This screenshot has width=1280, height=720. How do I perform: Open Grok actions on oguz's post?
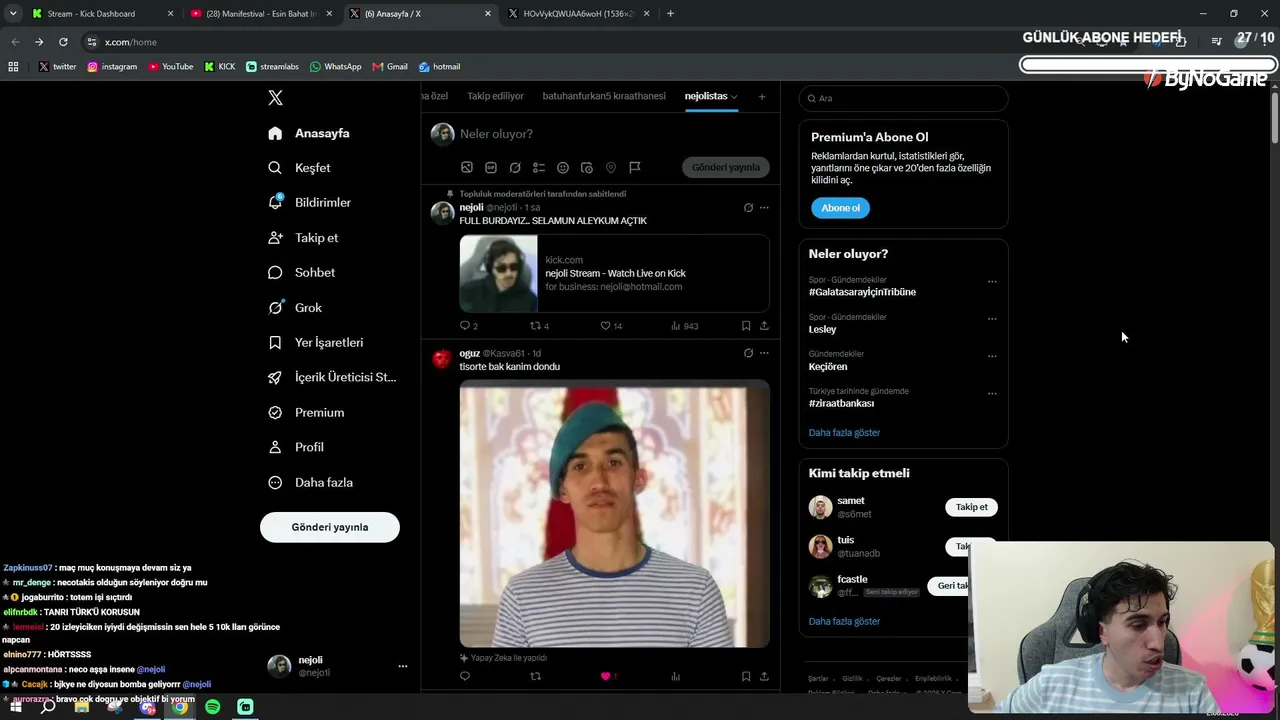coord(748,353)
